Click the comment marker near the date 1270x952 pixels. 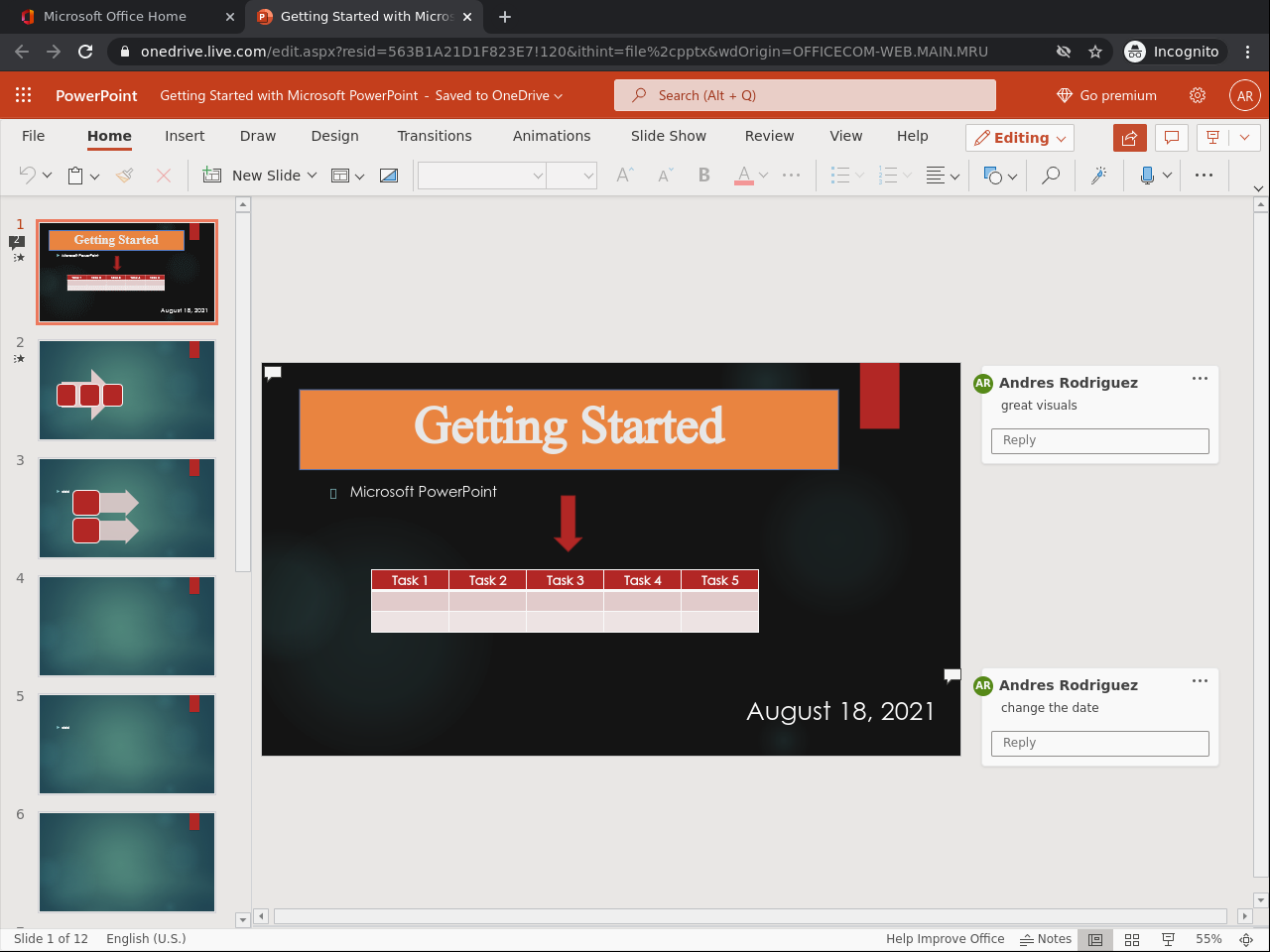(x=952, y=676)
